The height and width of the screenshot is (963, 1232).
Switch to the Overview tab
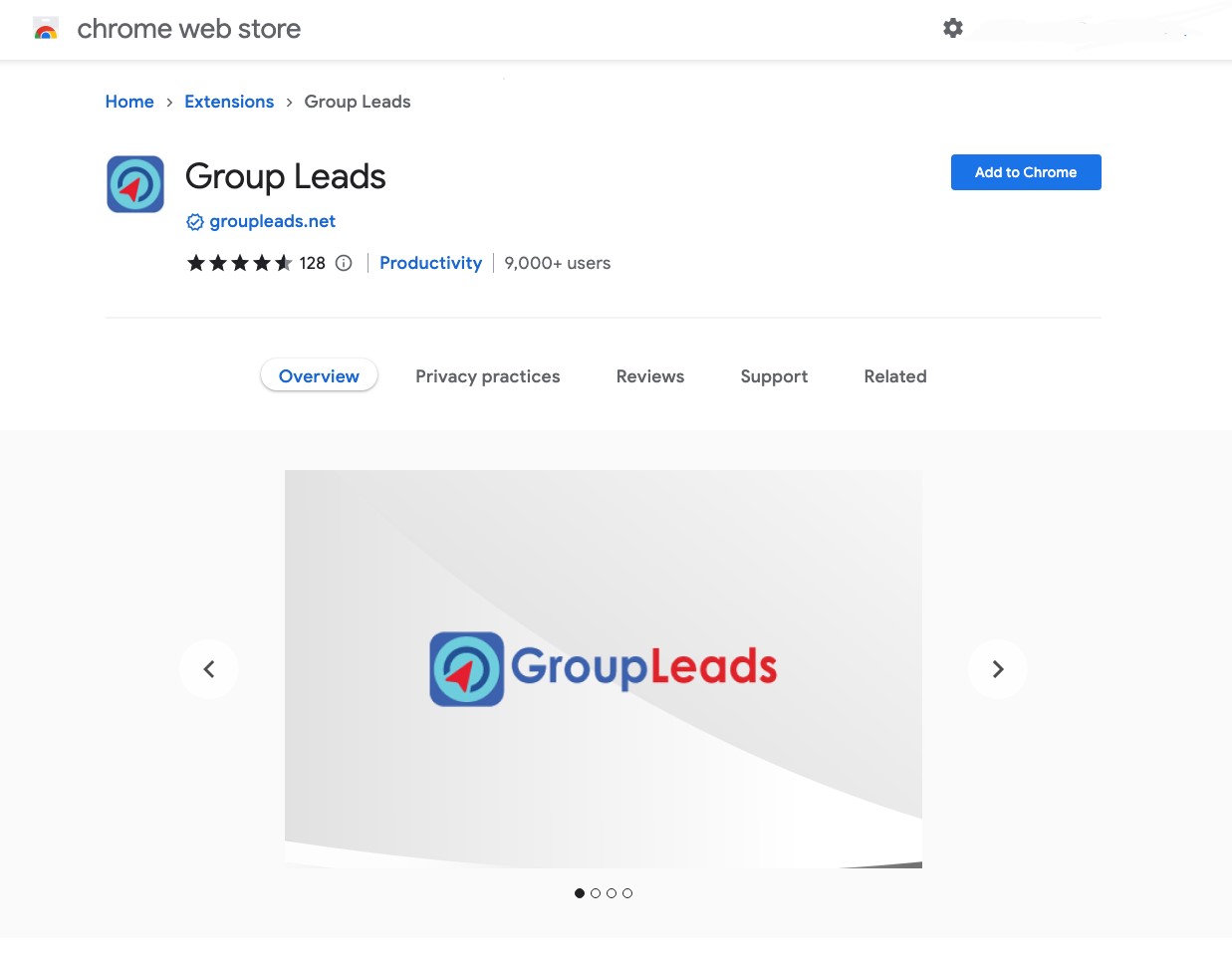319,375
